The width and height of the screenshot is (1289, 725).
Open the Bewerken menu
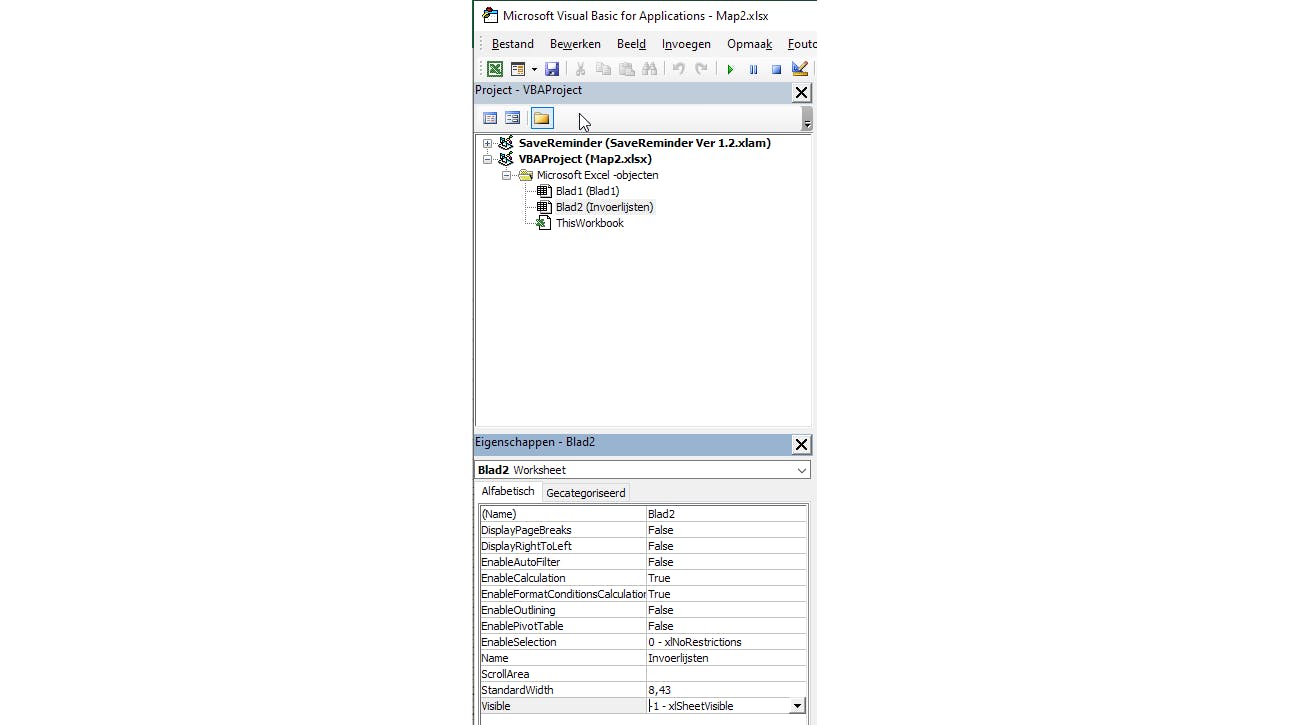pos(576,44)
